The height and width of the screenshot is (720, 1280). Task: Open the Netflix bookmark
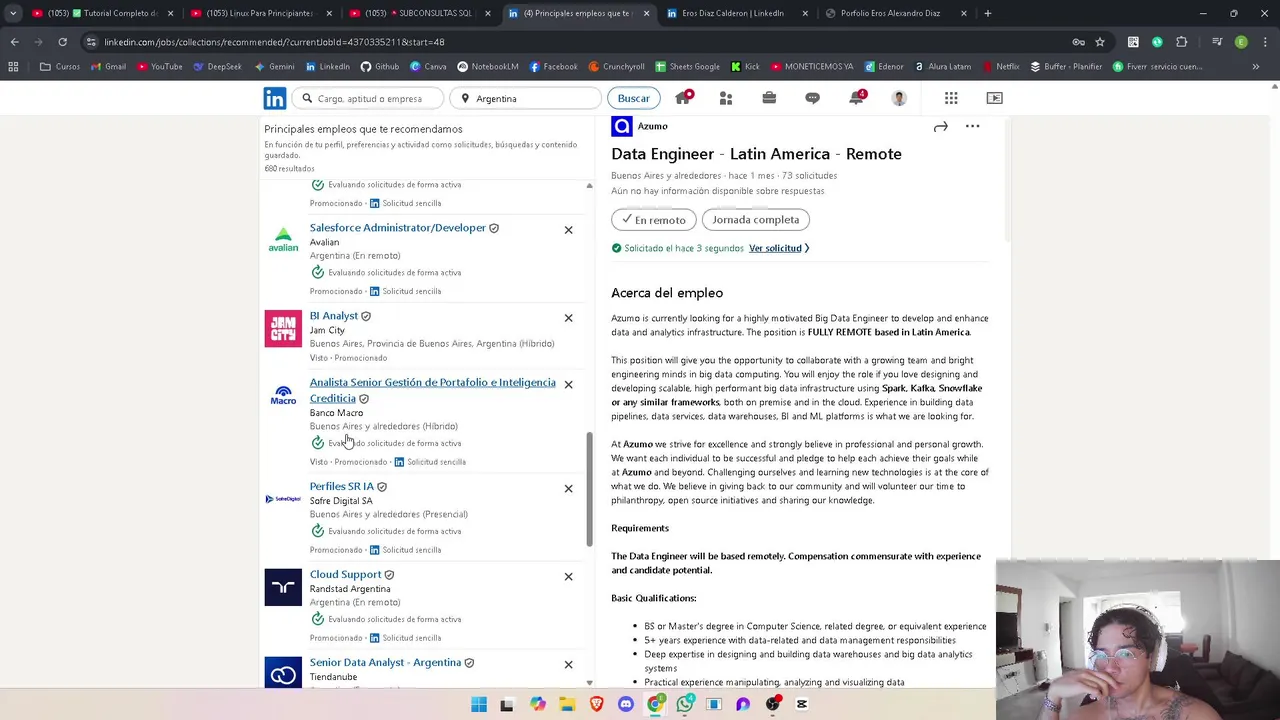click(x=1000, y=67)
